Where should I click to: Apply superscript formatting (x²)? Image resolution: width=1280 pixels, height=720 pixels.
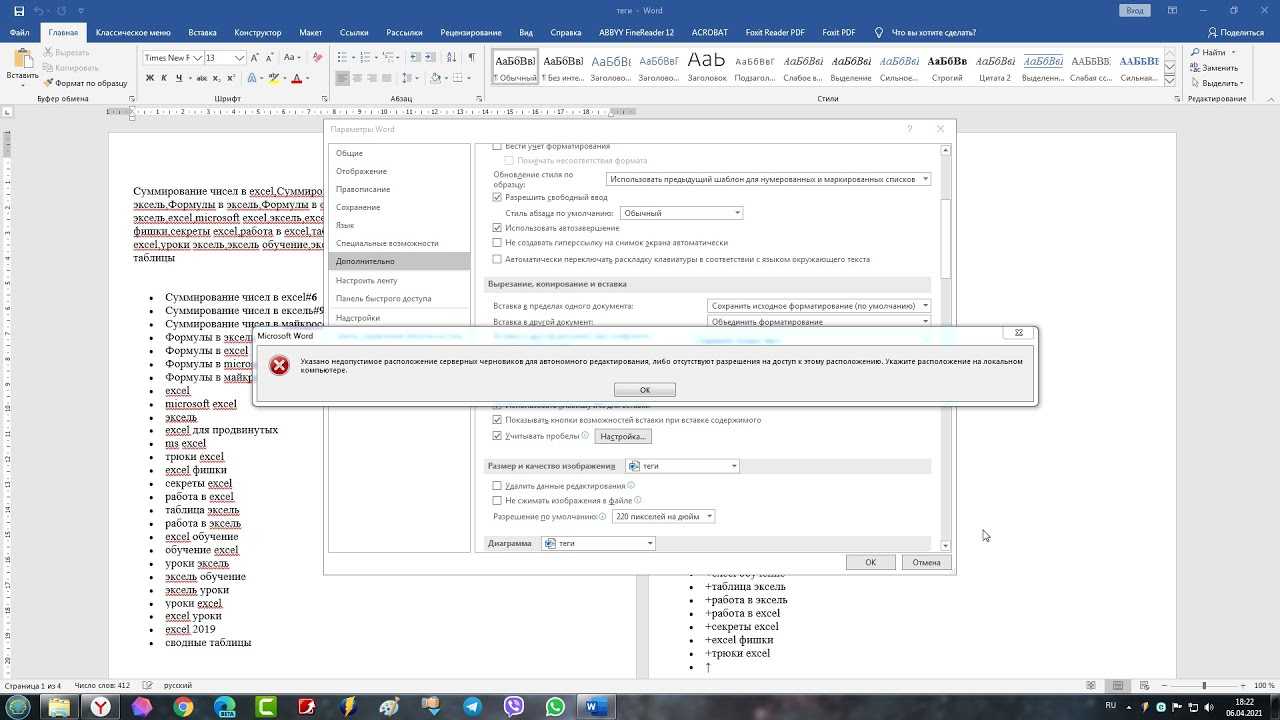pos(232,78)
